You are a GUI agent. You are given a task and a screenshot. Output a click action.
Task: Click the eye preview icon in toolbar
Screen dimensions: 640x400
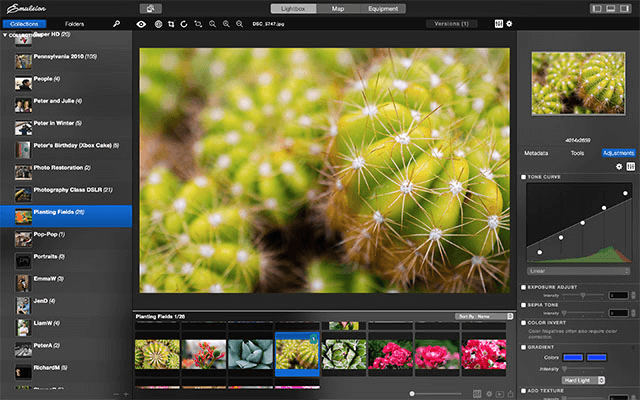point(141,22)
